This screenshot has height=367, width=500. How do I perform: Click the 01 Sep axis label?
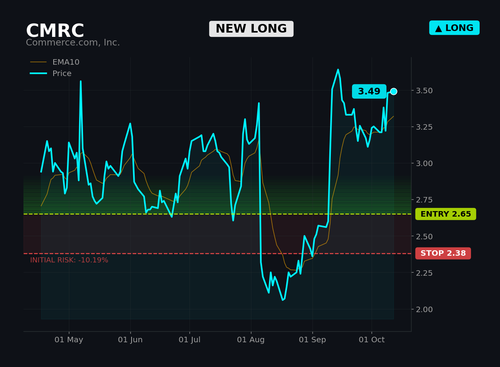click(x=312, y=340)
